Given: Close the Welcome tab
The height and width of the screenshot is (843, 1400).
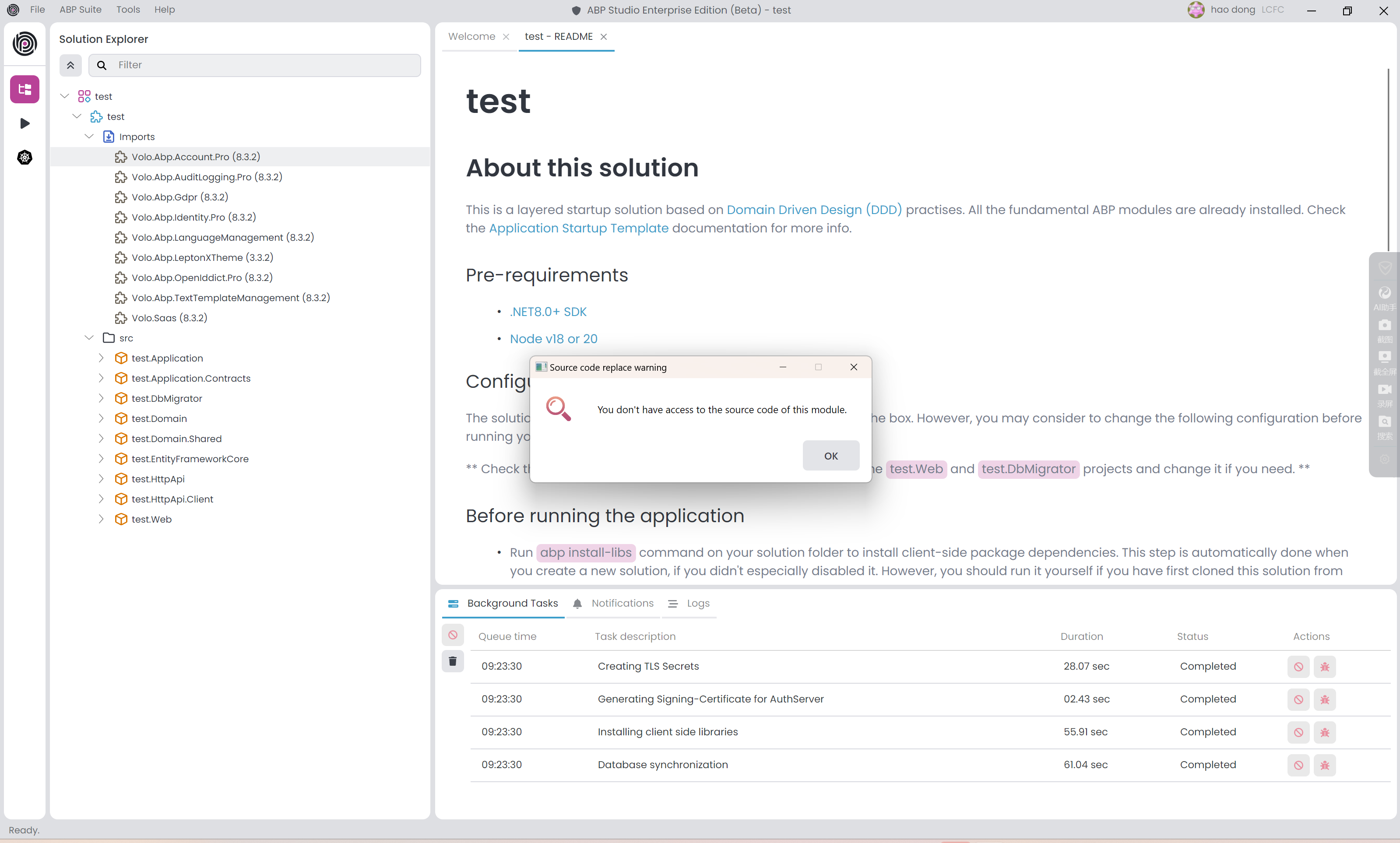Looking at the screenshot, I should (x=506, y=36).
